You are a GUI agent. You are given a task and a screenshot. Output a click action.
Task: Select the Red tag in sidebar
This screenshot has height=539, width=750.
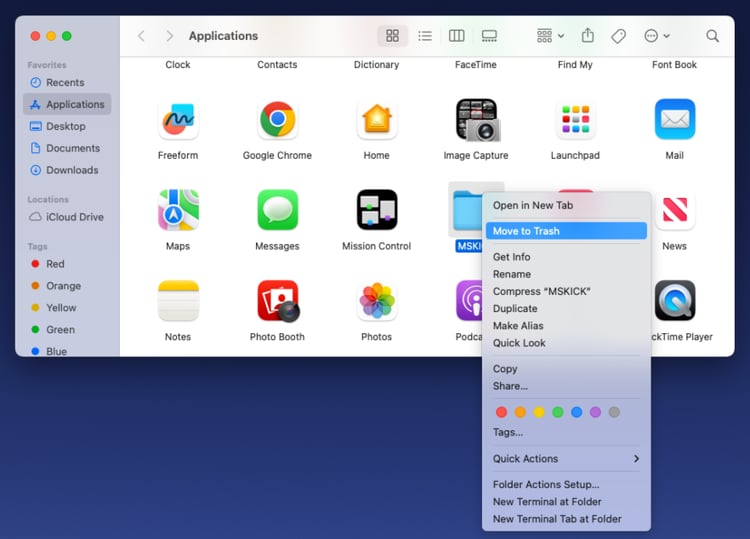pyautogui.click(x=67, y=264)
